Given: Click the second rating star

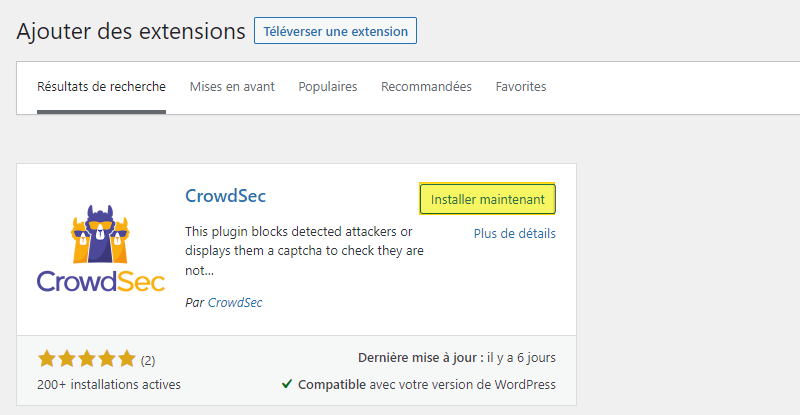Looking at the screenshot, I should (x=66, y=359).
